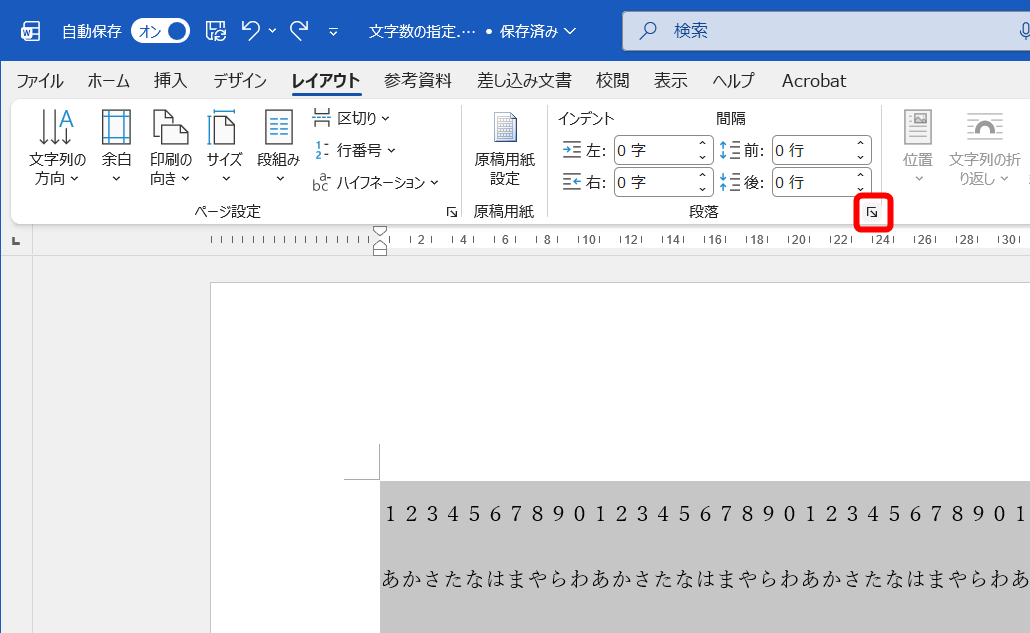
Task: Switch to the 表示 tab
Action: coord(671,81)
